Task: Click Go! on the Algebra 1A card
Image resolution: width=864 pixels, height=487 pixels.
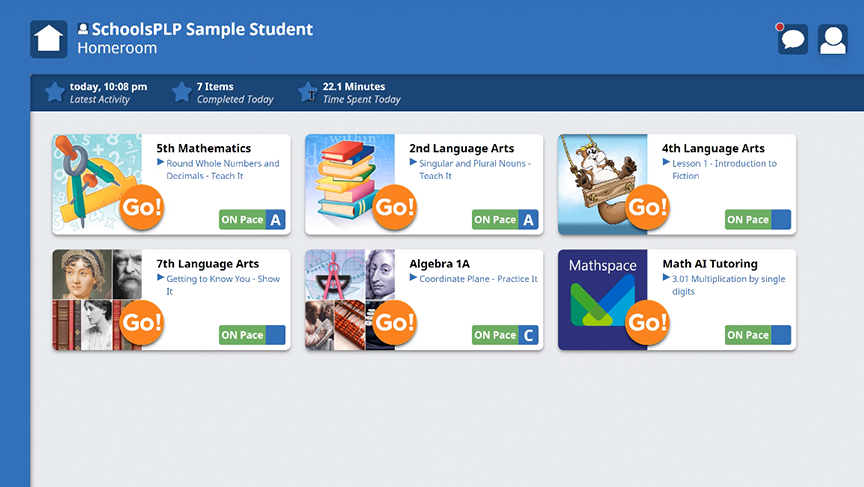Action: pyautogui.click(x=394, y=323)
